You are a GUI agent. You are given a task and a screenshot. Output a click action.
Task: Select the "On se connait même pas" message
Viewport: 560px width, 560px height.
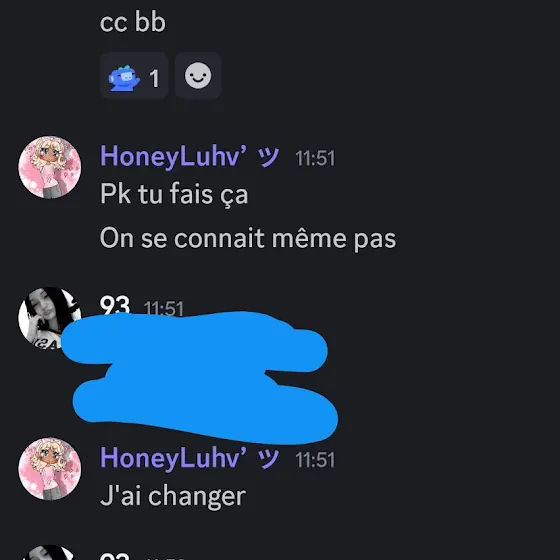248,238
